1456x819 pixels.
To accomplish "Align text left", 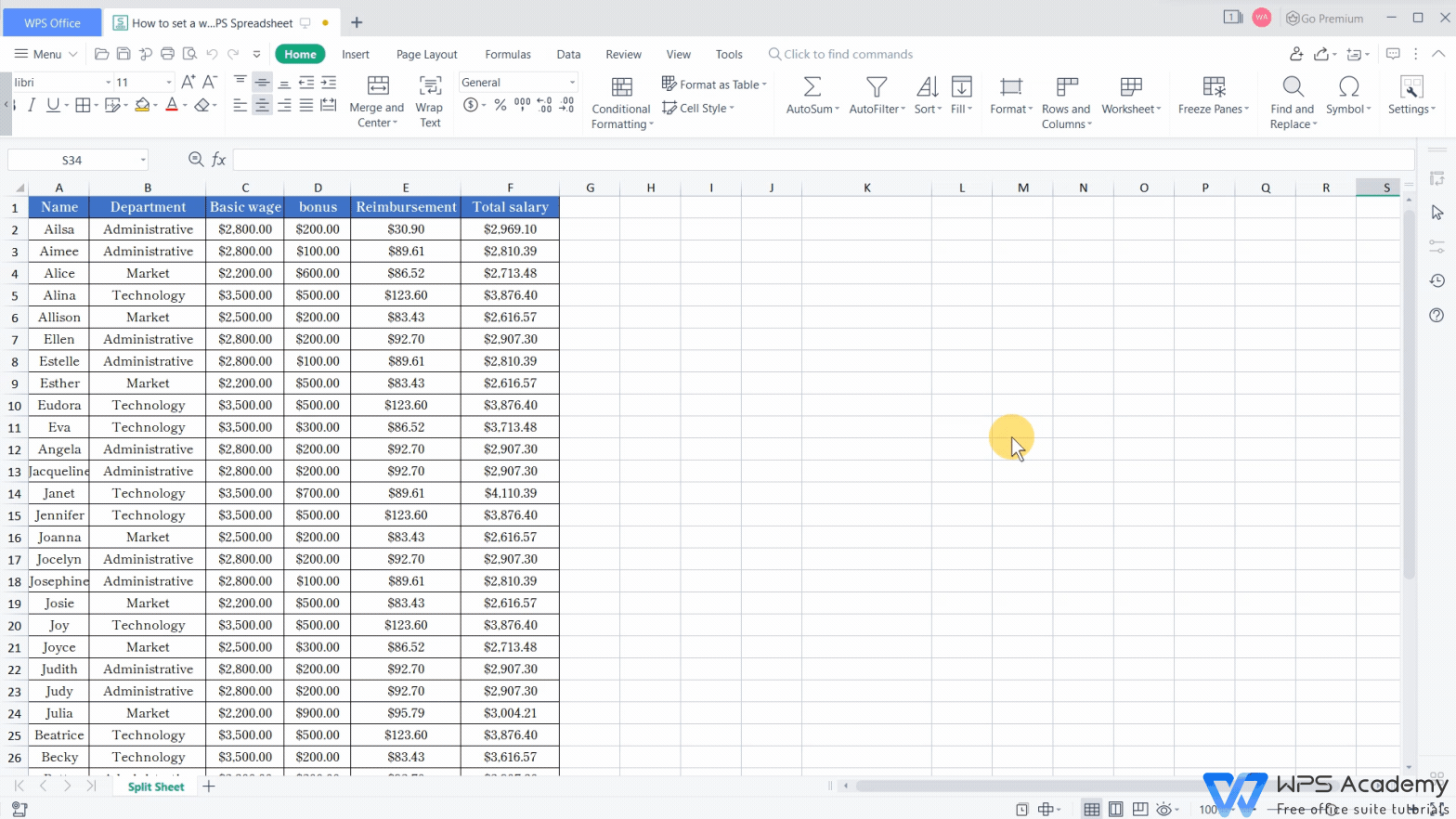I will tap(240, 105).
